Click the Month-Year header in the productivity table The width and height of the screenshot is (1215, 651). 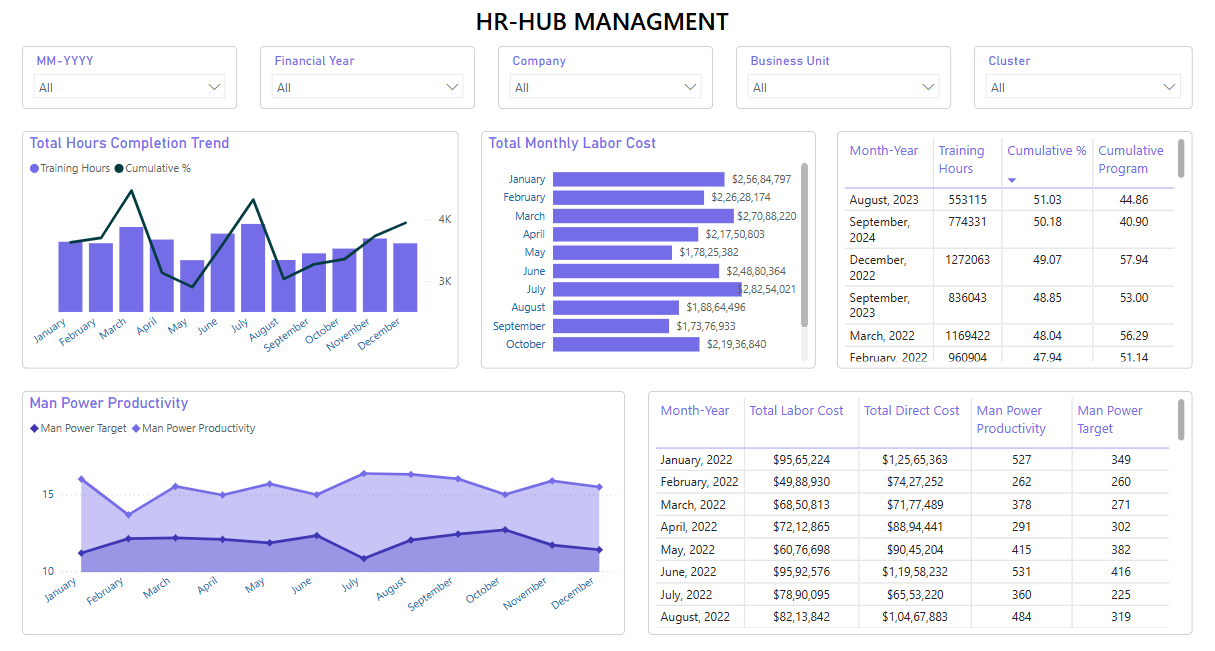(697, 410)
